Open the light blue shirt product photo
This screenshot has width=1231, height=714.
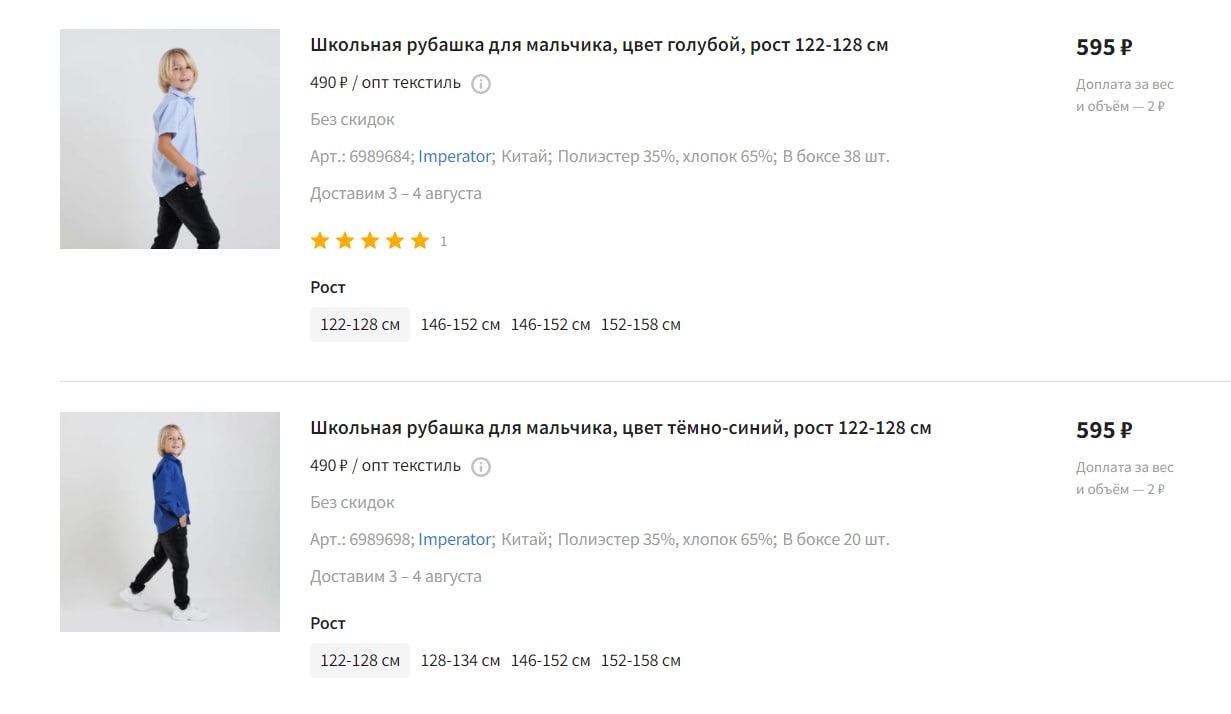click(x=170, y=139)
